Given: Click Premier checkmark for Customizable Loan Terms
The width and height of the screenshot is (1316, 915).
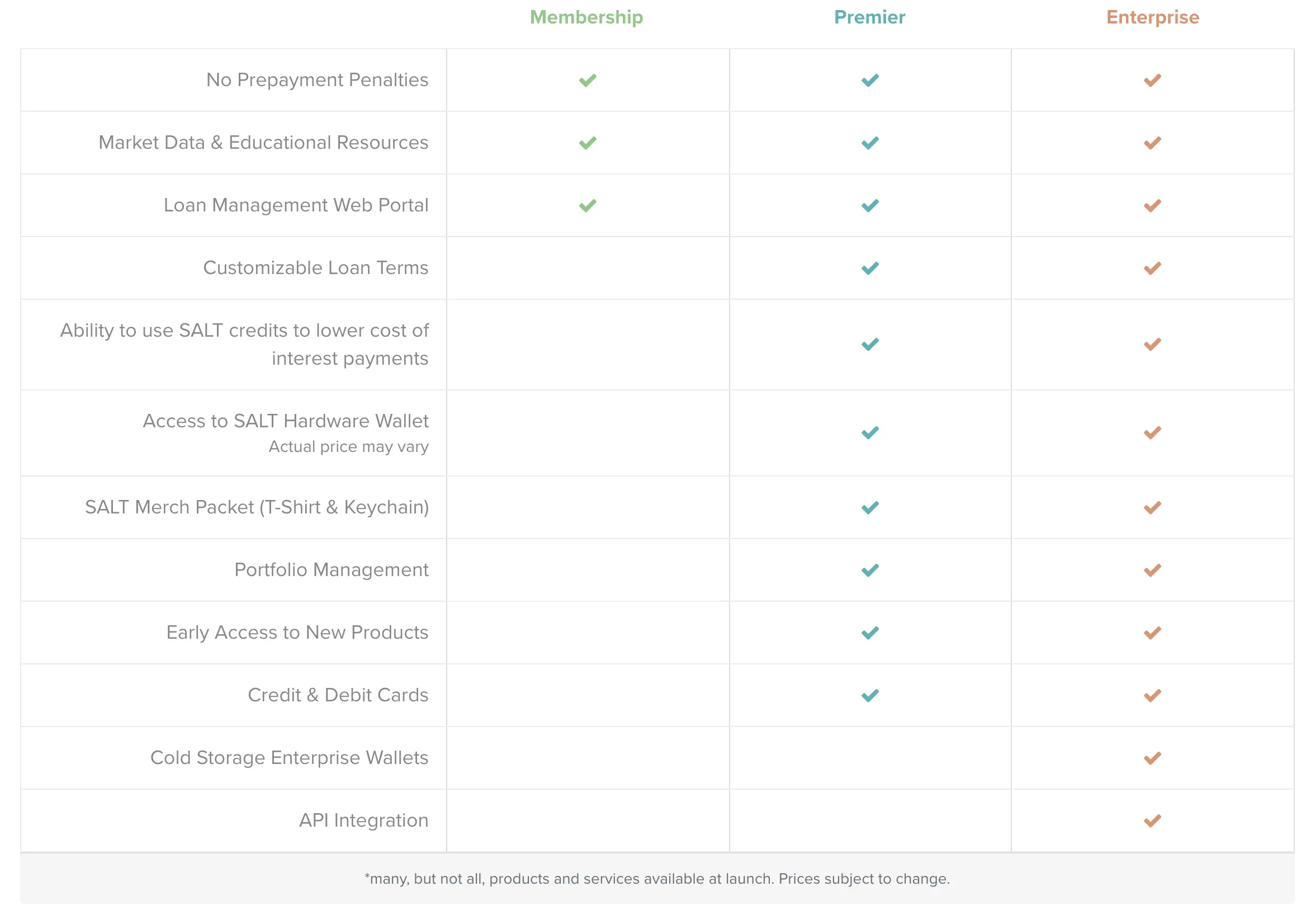Looking at the screenshot, I should pos(870,268).
